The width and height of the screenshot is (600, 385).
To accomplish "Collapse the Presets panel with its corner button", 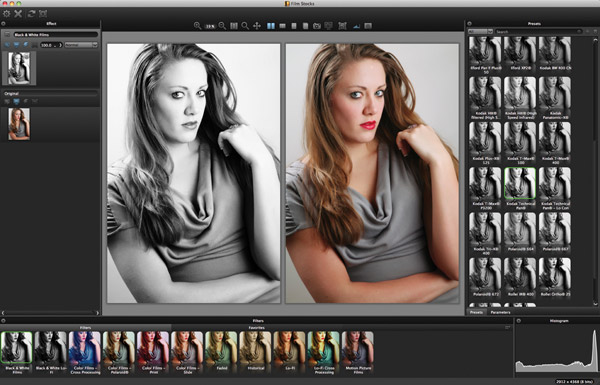I will pos(470,23).
